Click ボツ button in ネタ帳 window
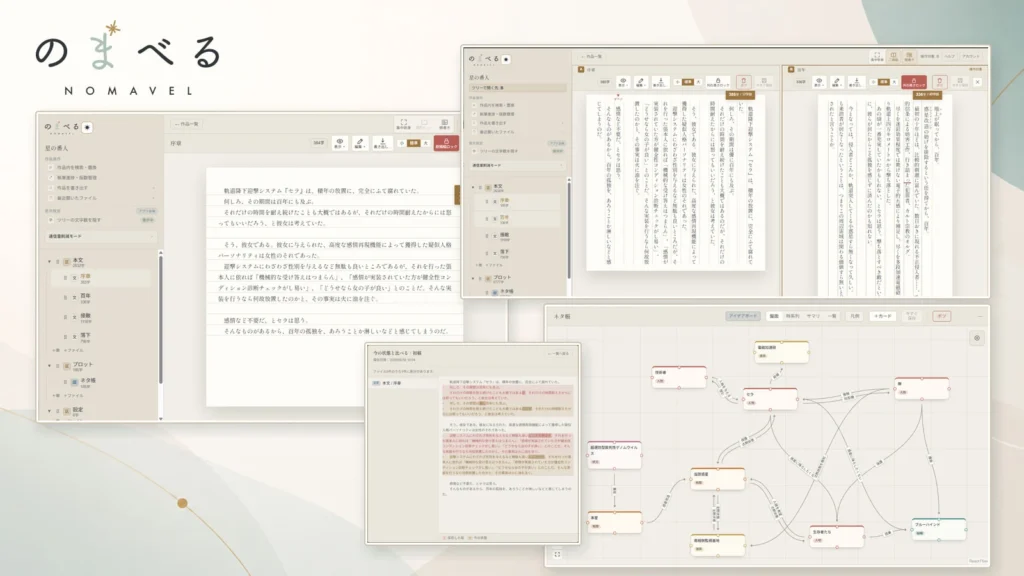 941,316
